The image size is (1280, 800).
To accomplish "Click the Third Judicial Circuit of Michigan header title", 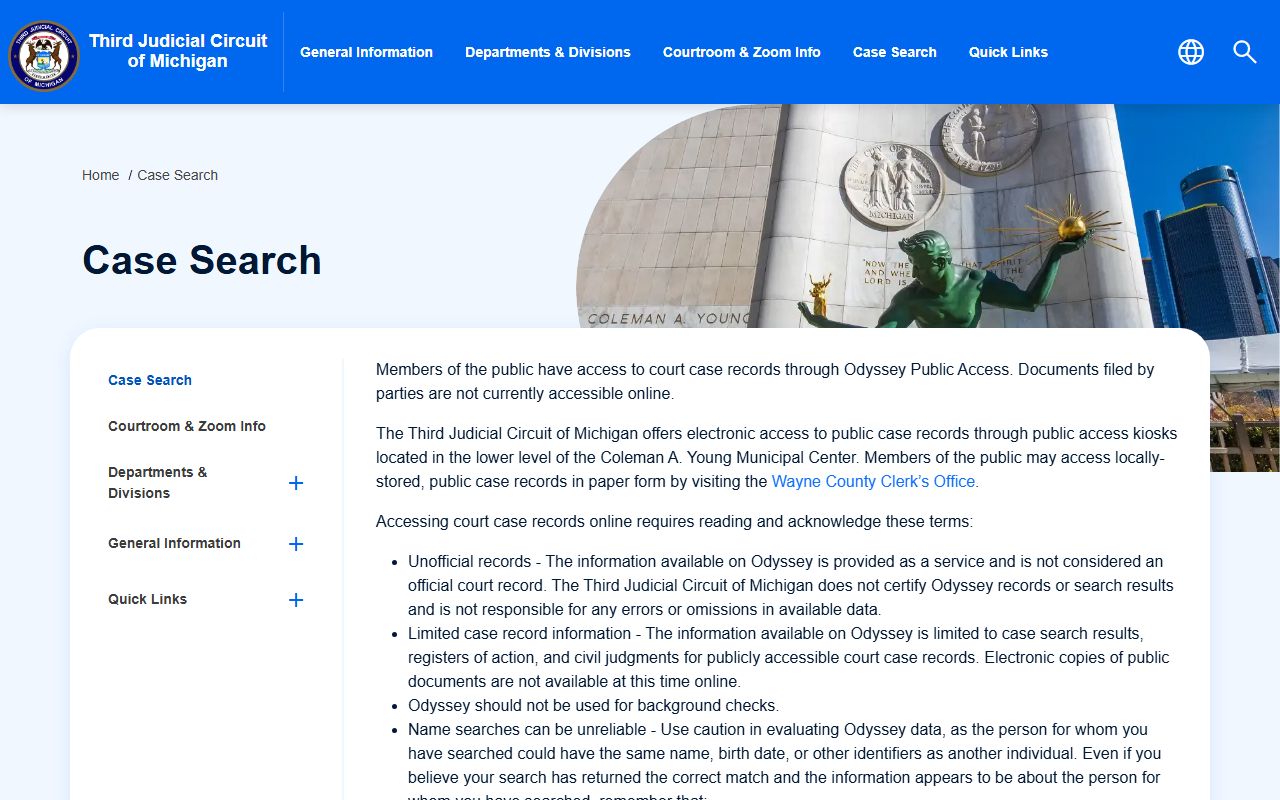I will click(x=178, y=51).
